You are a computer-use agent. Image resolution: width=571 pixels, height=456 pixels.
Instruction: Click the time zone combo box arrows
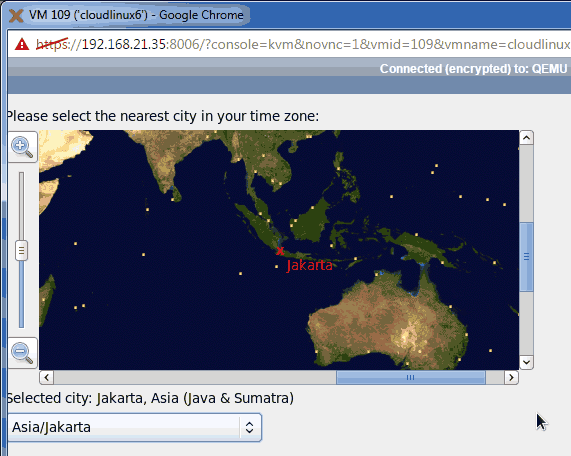coord(249,427)
